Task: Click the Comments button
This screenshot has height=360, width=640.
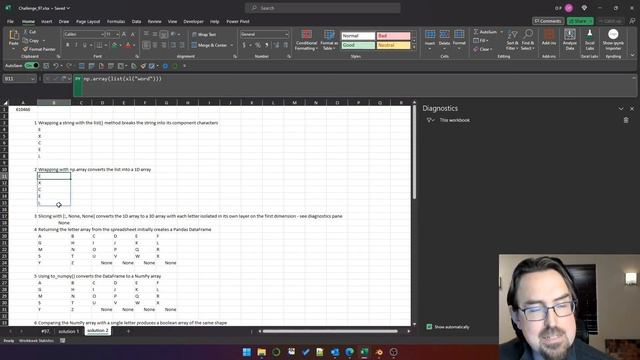Action: [548, 21]
